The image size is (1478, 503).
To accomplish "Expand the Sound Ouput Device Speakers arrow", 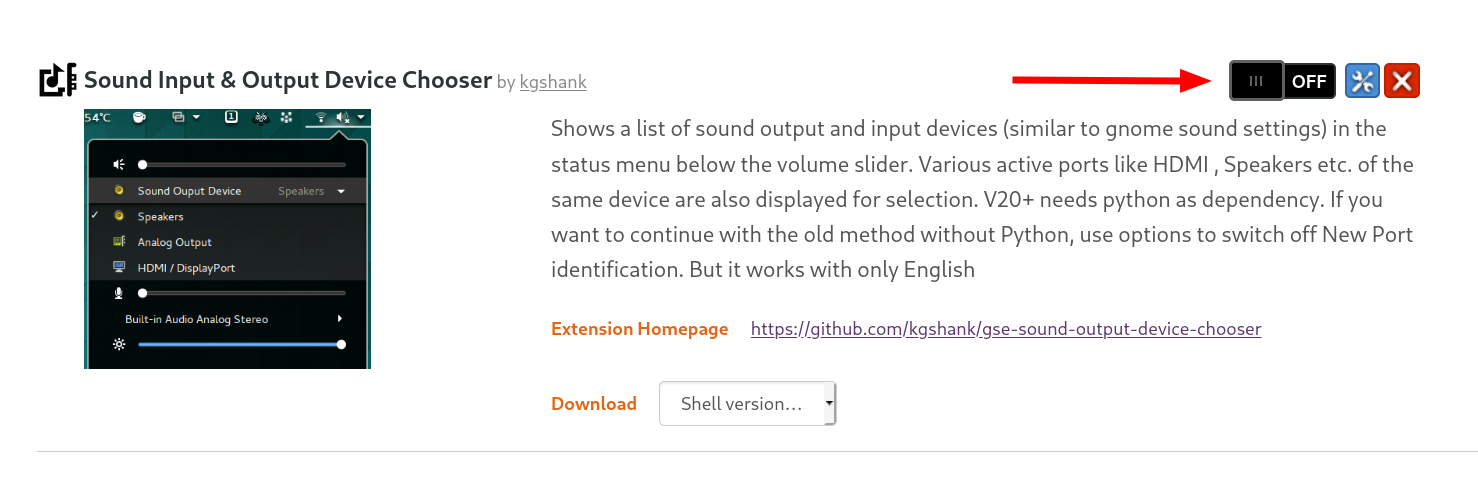I will click(x=341, y=191).
